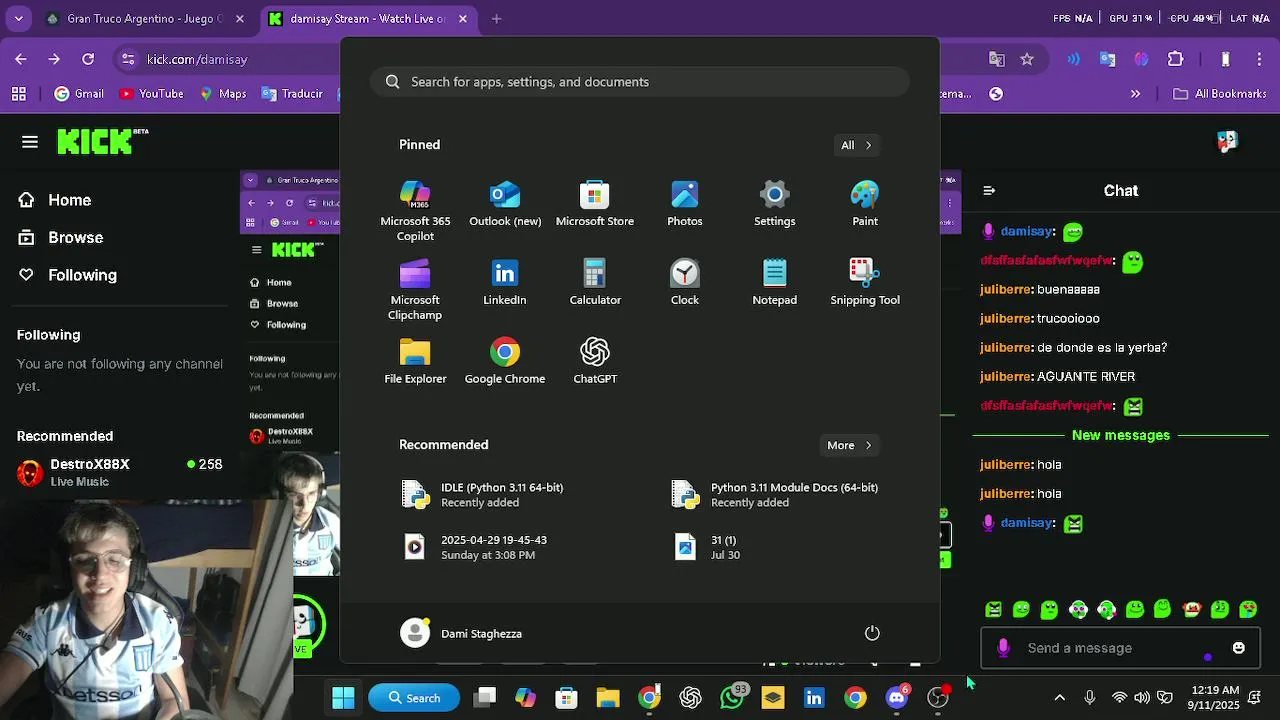The height and width of the screenshot is (720, 1280).
Task: Open the pinned LinkedIn app in Start
Action: [x=505, y=283]
